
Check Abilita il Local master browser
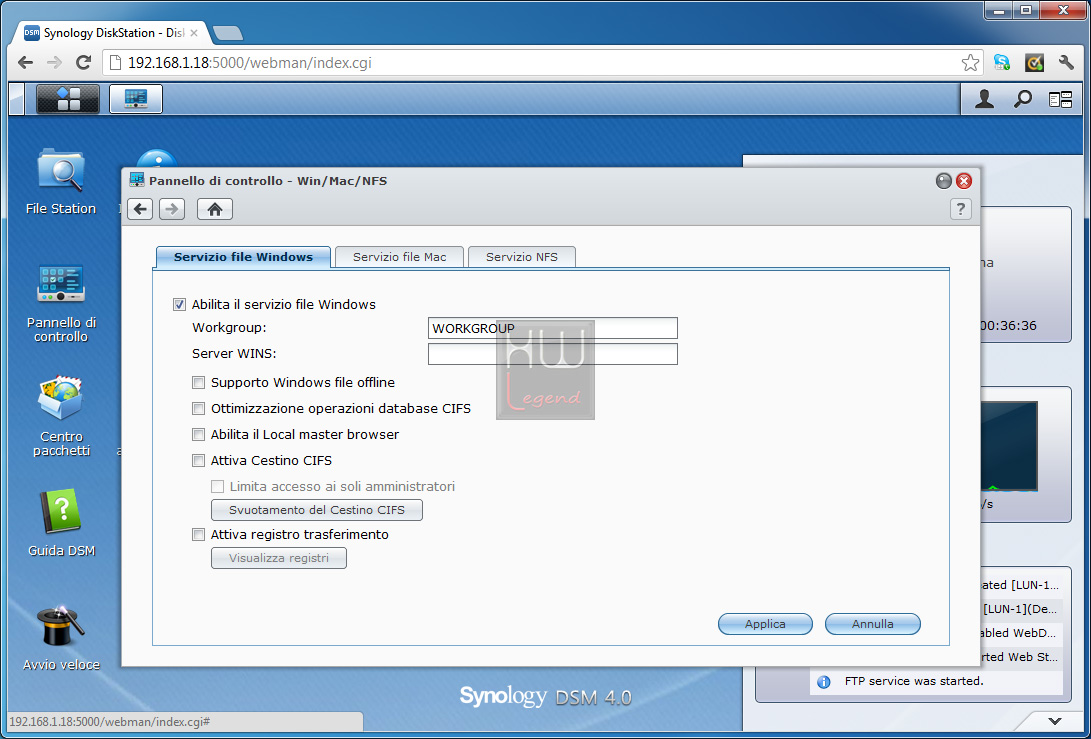click(x=199, y=435)
